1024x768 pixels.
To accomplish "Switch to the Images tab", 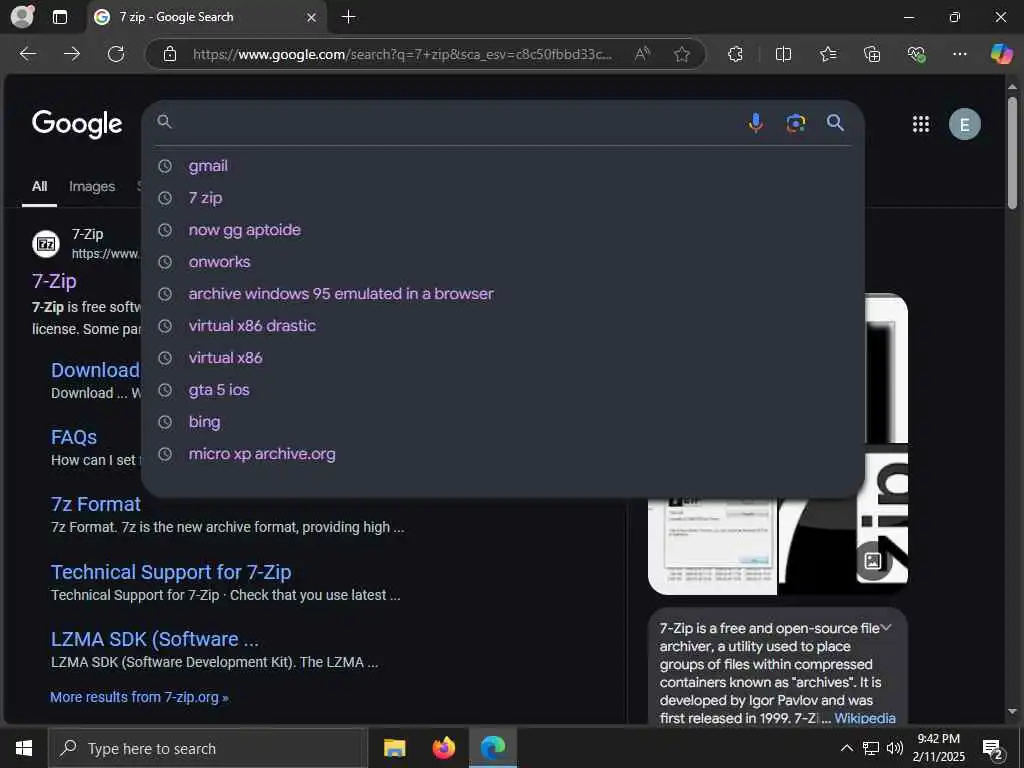I will click(x=92, y=187).
